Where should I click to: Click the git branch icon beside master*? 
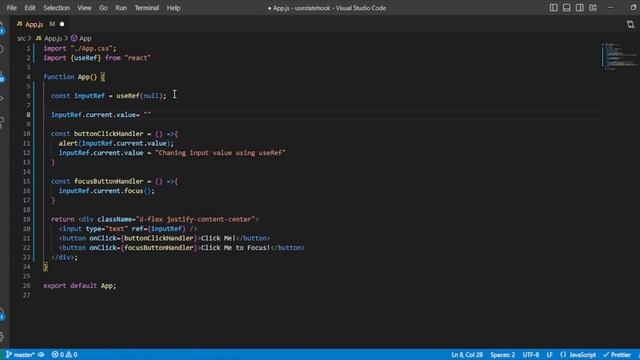tap(8, 354)
